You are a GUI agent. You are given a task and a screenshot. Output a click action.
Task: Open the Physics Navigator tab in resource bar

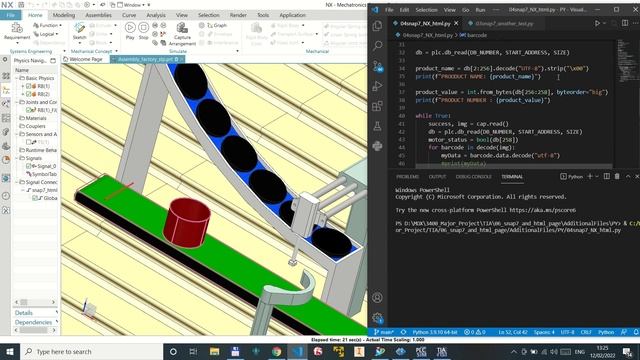click(6, 90)
